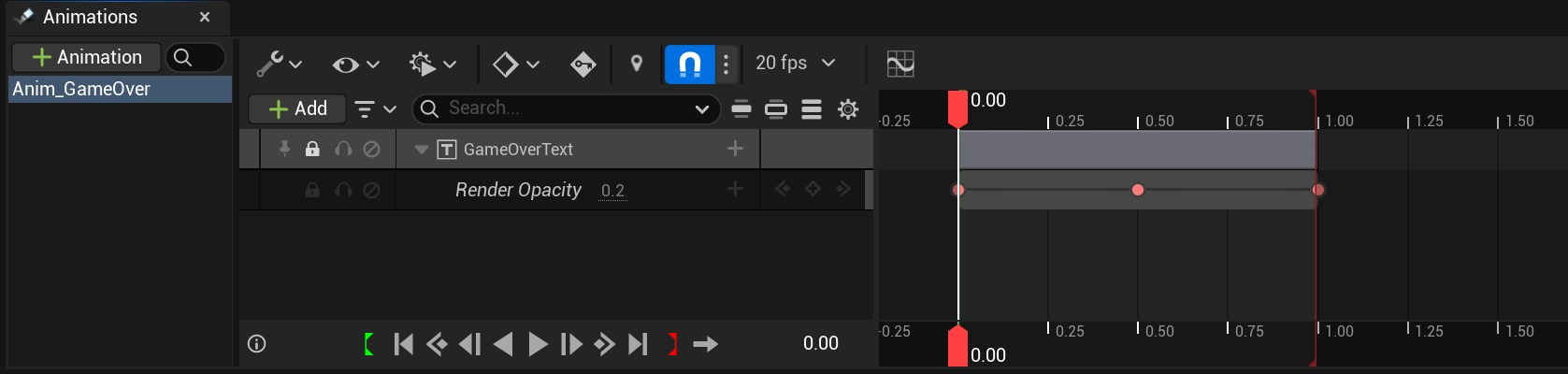Viewport: 1568px width, 374px height.
Task: Toggle snapping magnet icon
Action: (689, 64)
